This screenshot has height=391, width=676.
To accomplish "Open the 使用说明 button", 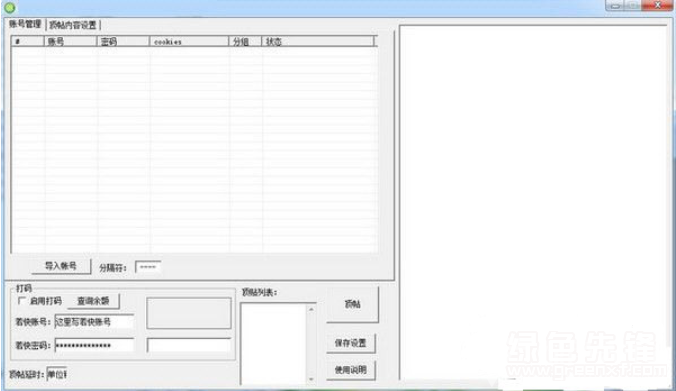I will (351, 370).
